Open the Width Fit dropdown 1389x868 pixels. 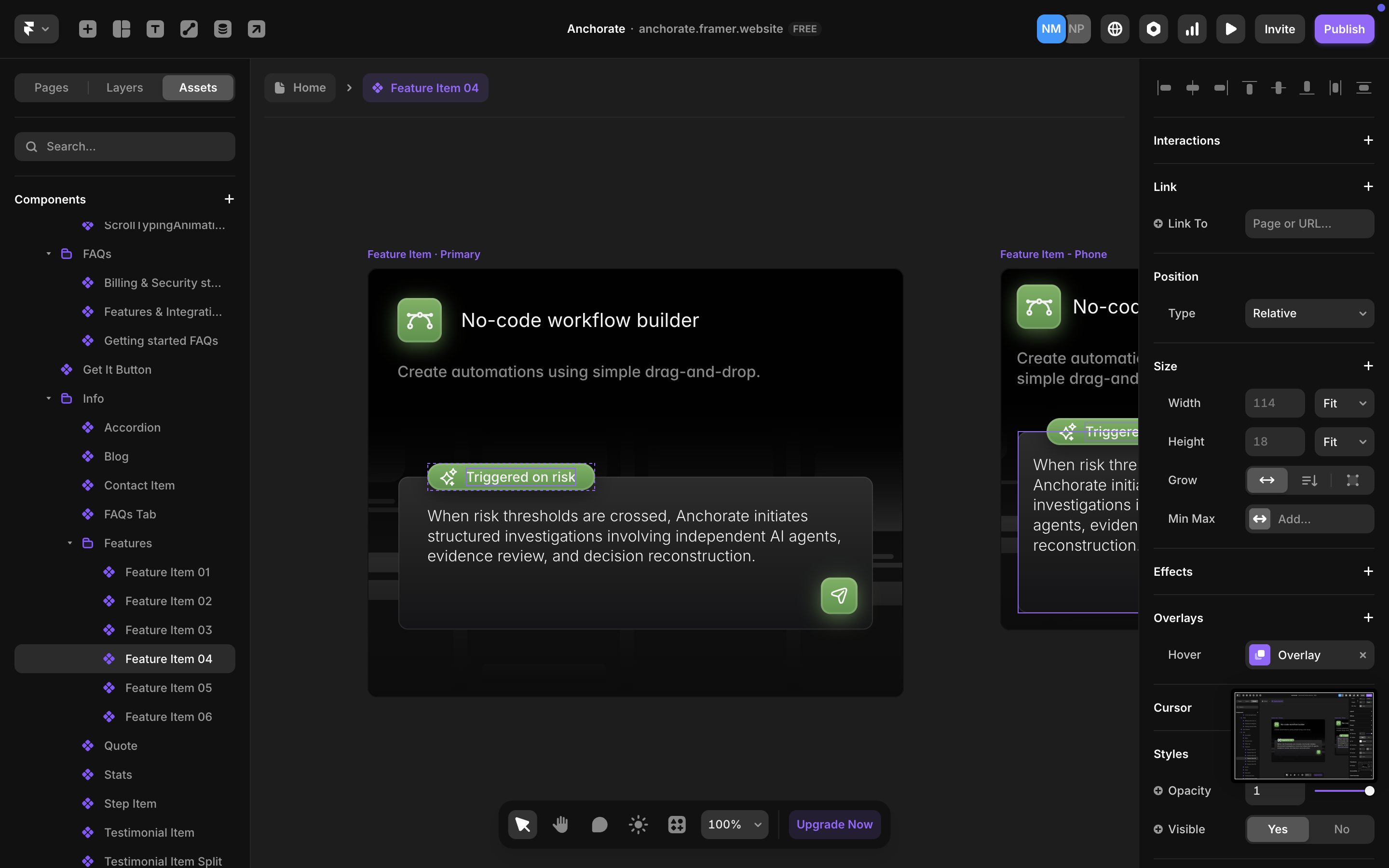(x=1344, y=403)
